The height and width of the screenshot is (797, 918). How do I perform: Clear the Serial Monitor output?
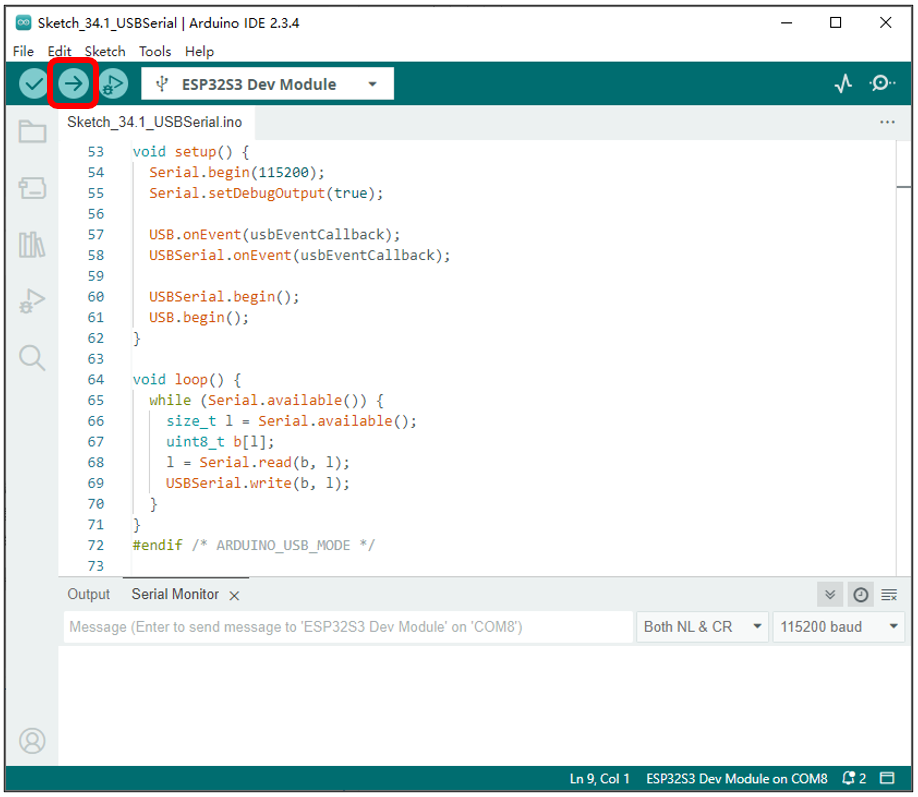coord(889,595)
